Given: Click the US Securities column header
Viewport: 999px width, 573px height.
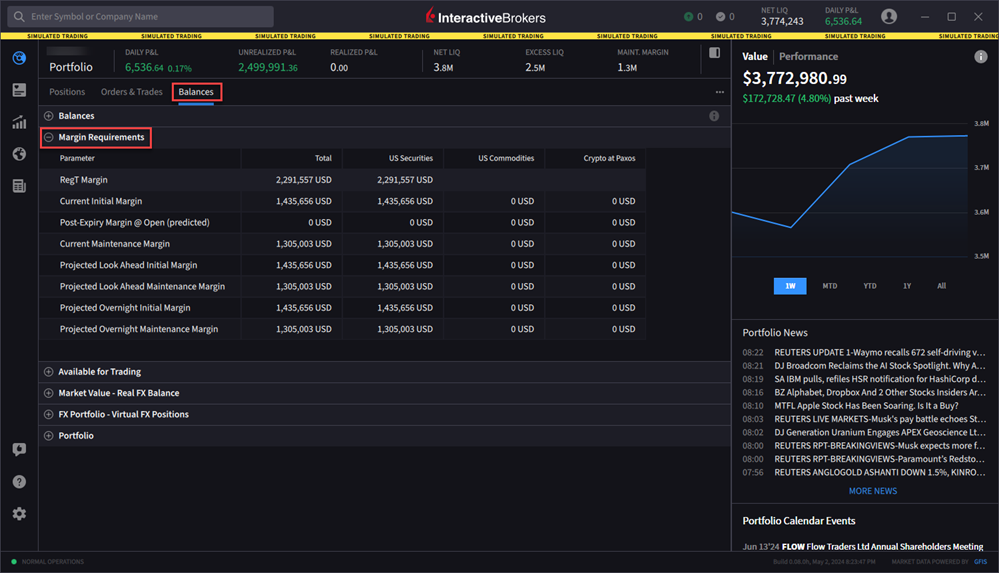Looking at the screenshot, I should (411, 159).
